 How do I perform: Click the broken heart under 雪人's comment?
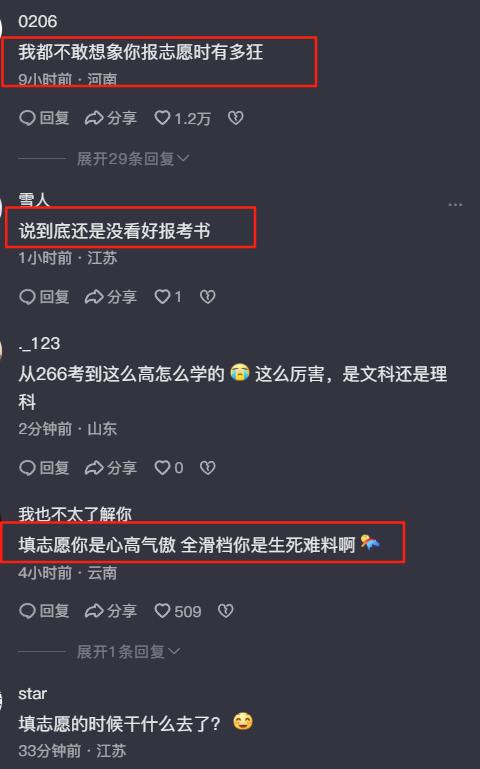tap(208, 297)
